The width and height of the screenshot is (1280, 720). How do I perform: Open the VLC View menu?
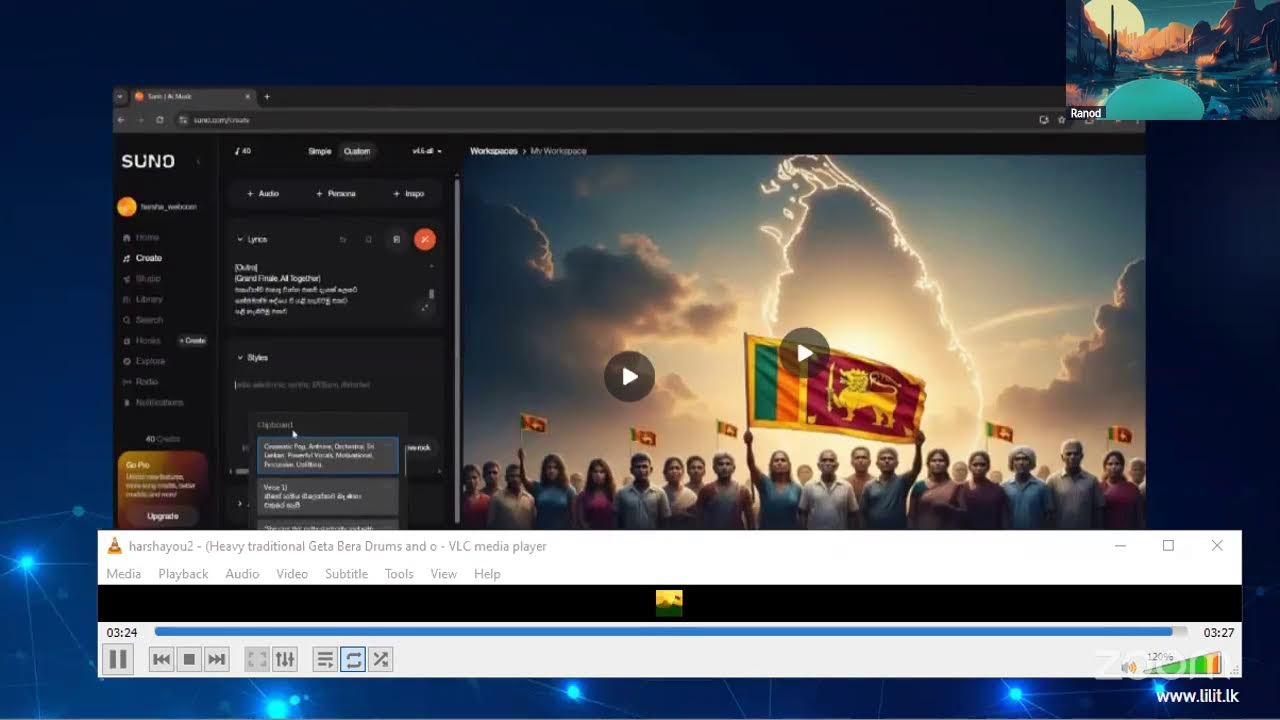click(x=444, y=574)
